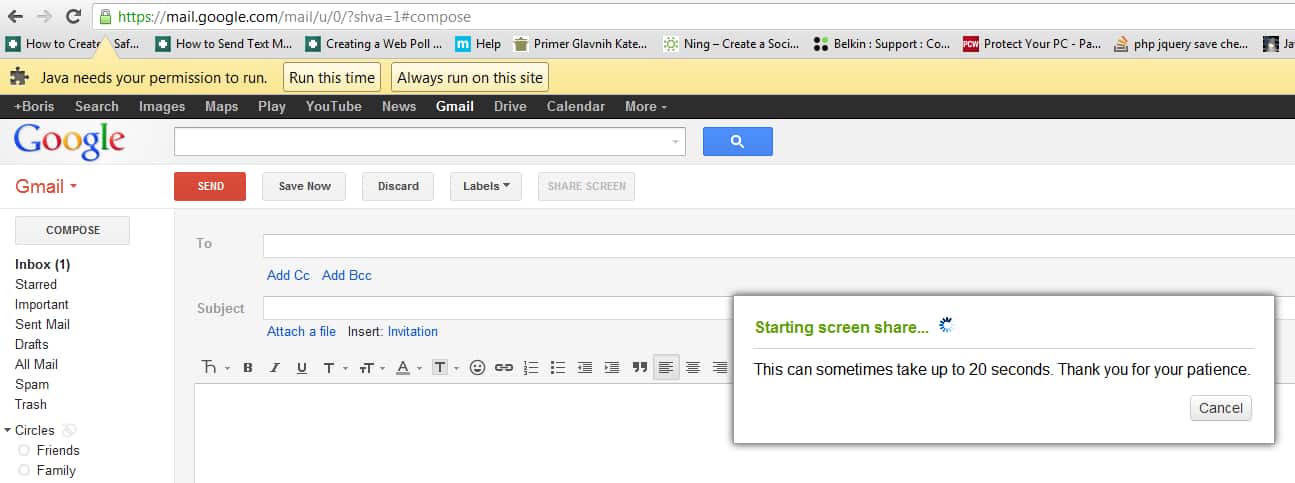The image size is (1295, 483).
Task: Select the Friends circle radio button
Action: [24, 451]
